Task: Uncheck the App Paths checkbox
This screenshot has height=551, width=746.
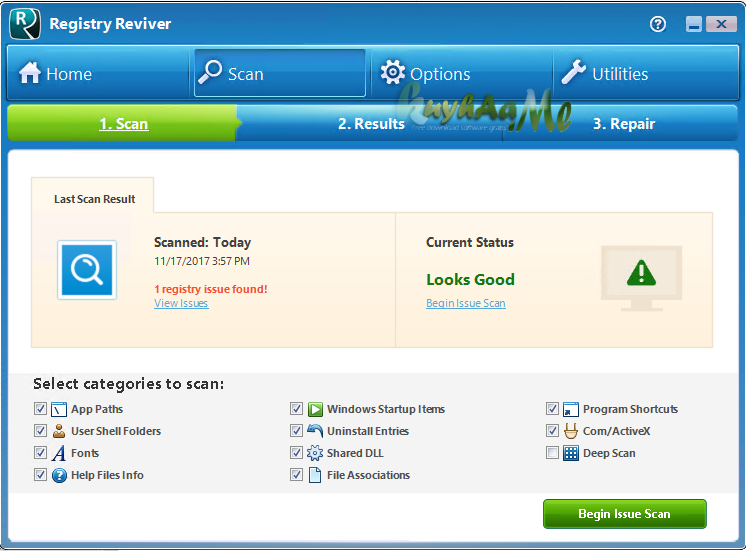Action: click(40, 409)
